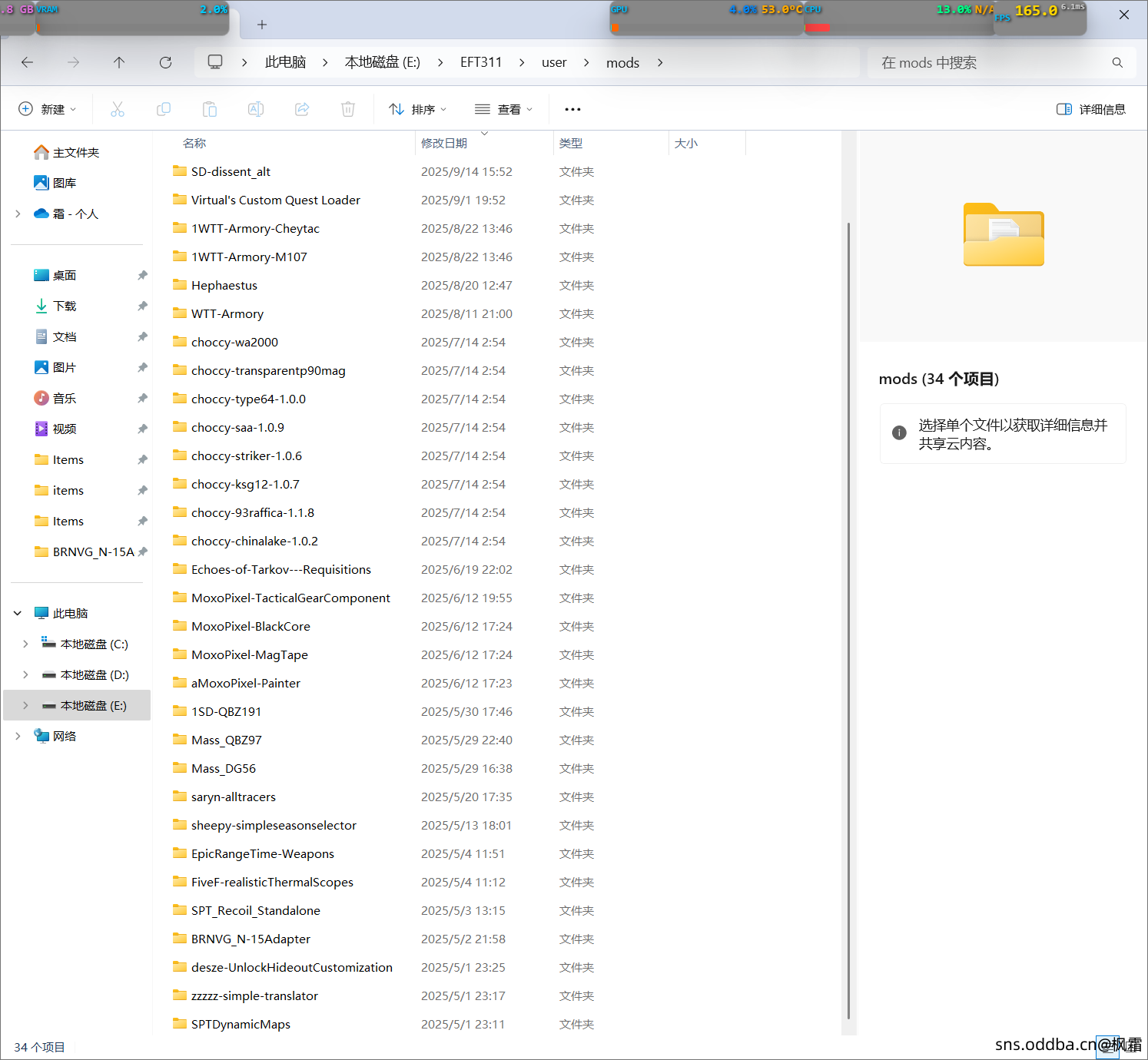
Task: Sort files by 名称 column header
Action: (194, 143)
